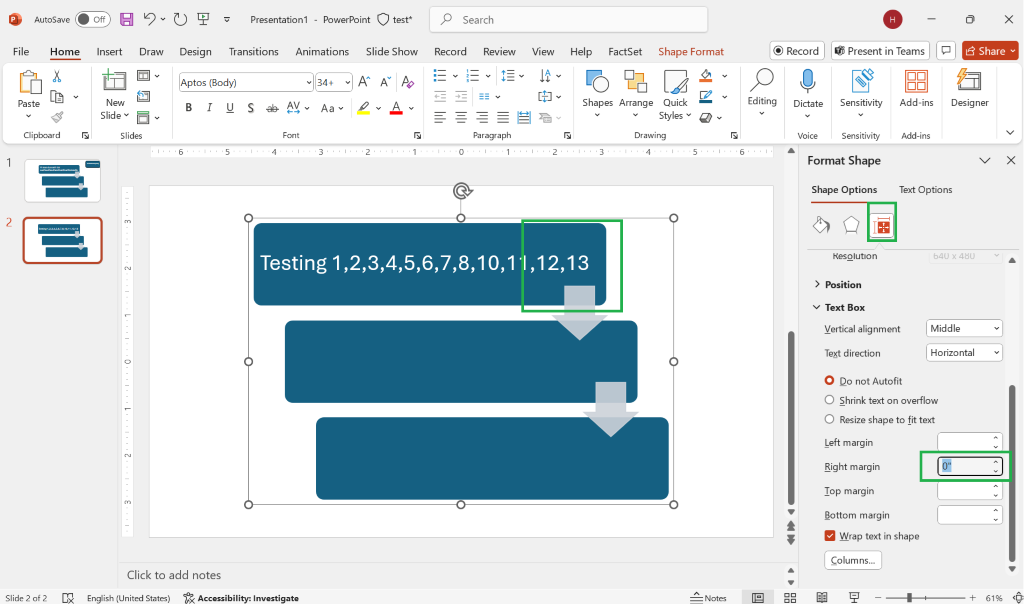The width and height of the screenshot is (1024, 604).
Task: Toggle the AutoSave switch
Action: [x=92, y=19]
